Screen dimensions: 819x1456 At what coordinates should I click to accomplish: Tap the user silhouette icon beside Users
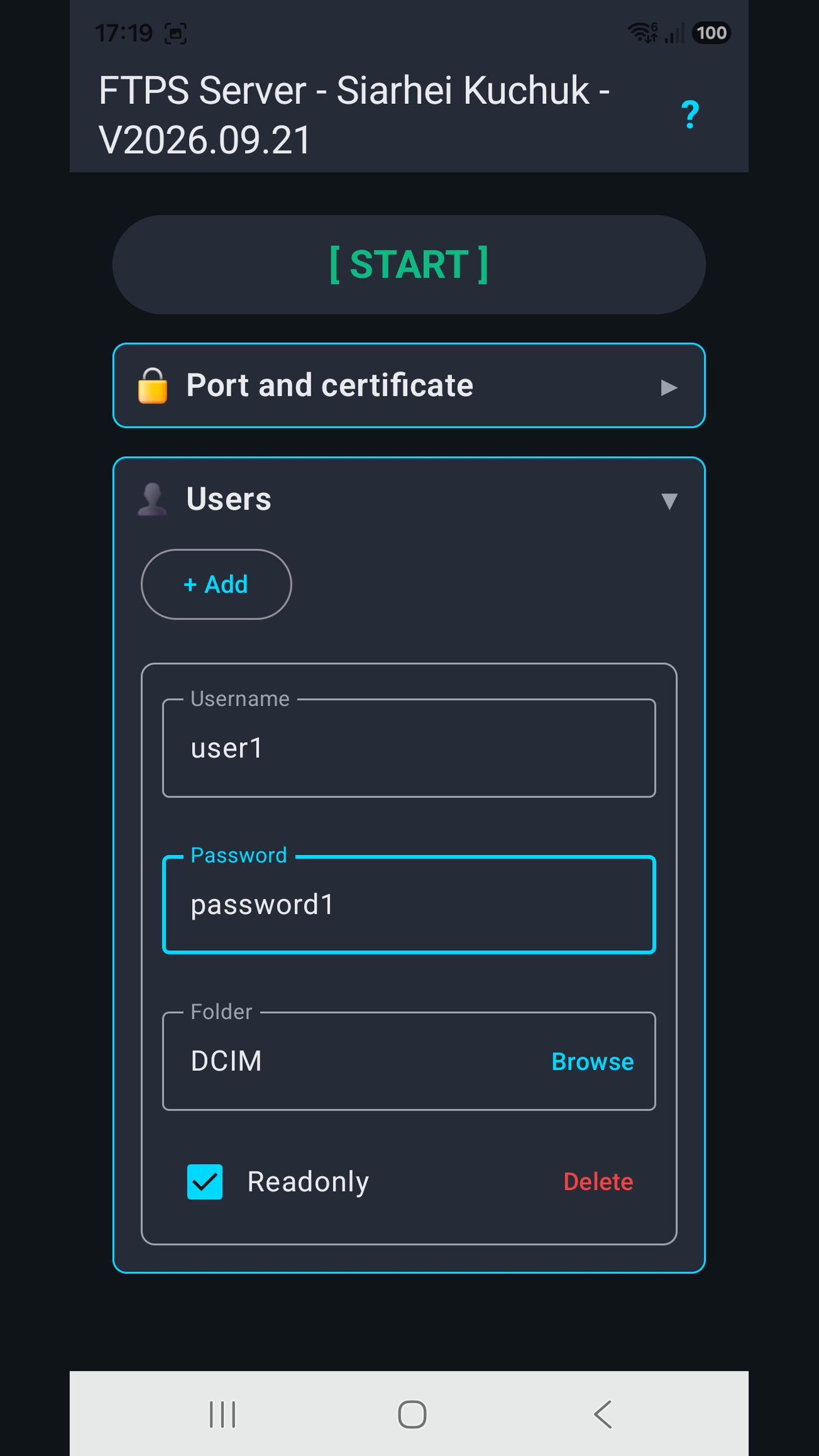(x=153, y=500)
